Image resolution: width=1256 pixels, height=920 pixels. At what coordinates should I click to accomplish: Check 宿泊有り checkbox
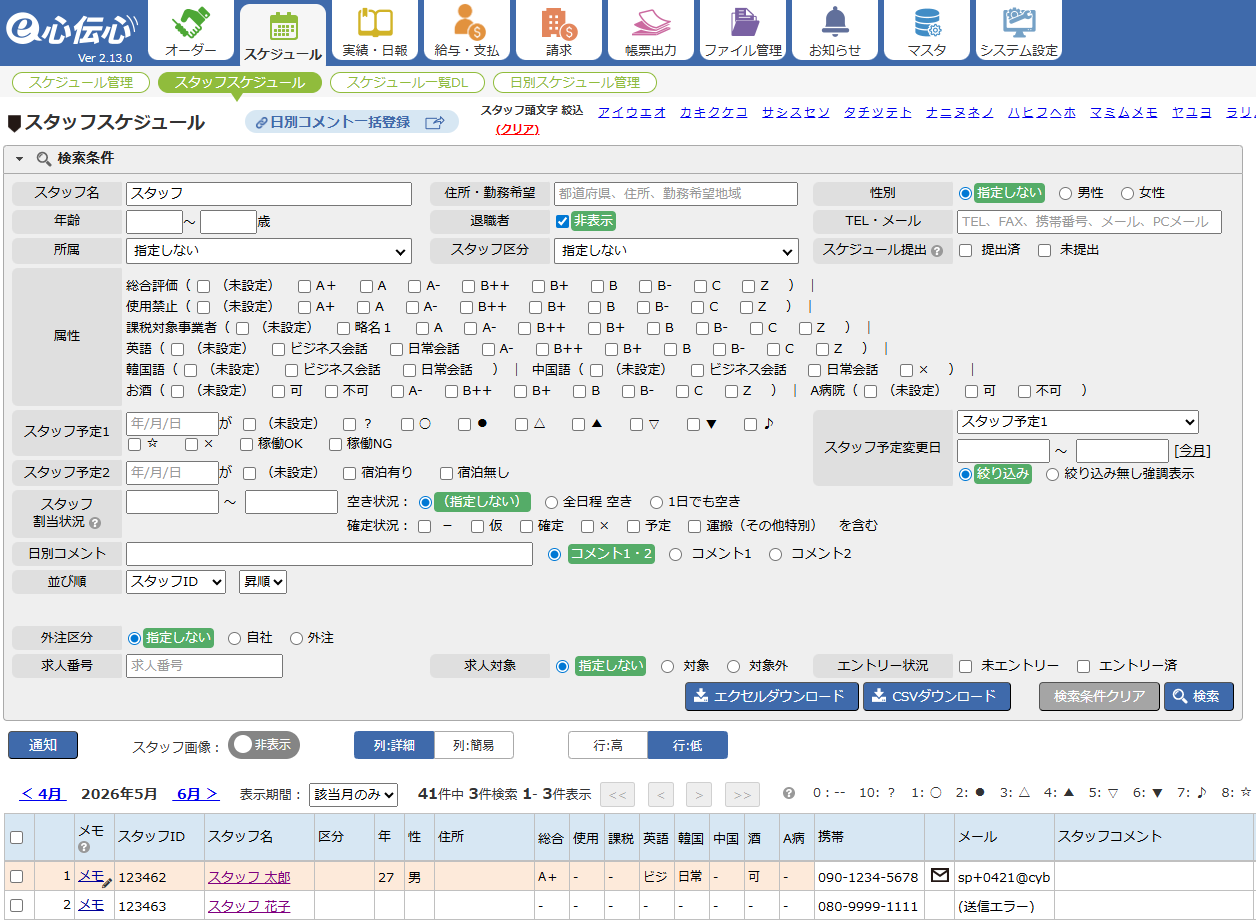pos(349,472)
